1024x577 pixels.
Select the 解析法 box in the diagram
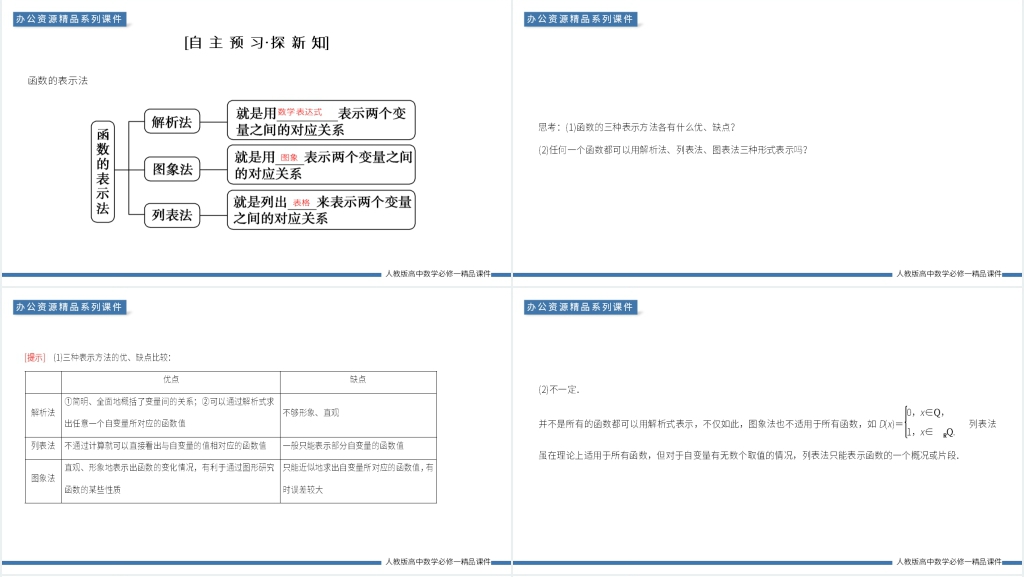172,121
